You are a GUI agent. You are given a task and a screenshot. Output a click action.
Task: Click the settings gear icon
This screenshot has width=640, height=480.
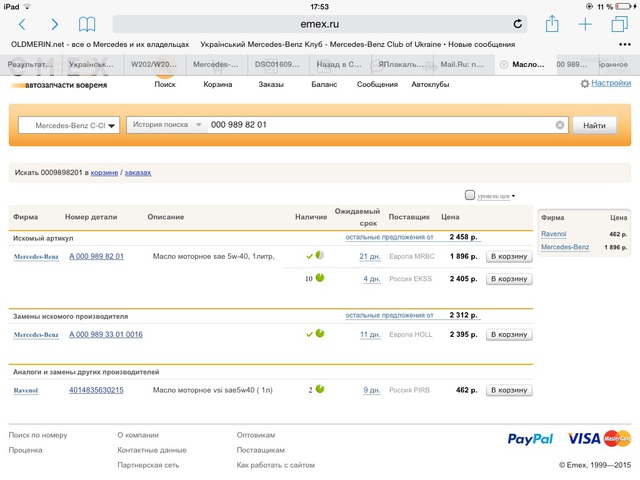584,83
